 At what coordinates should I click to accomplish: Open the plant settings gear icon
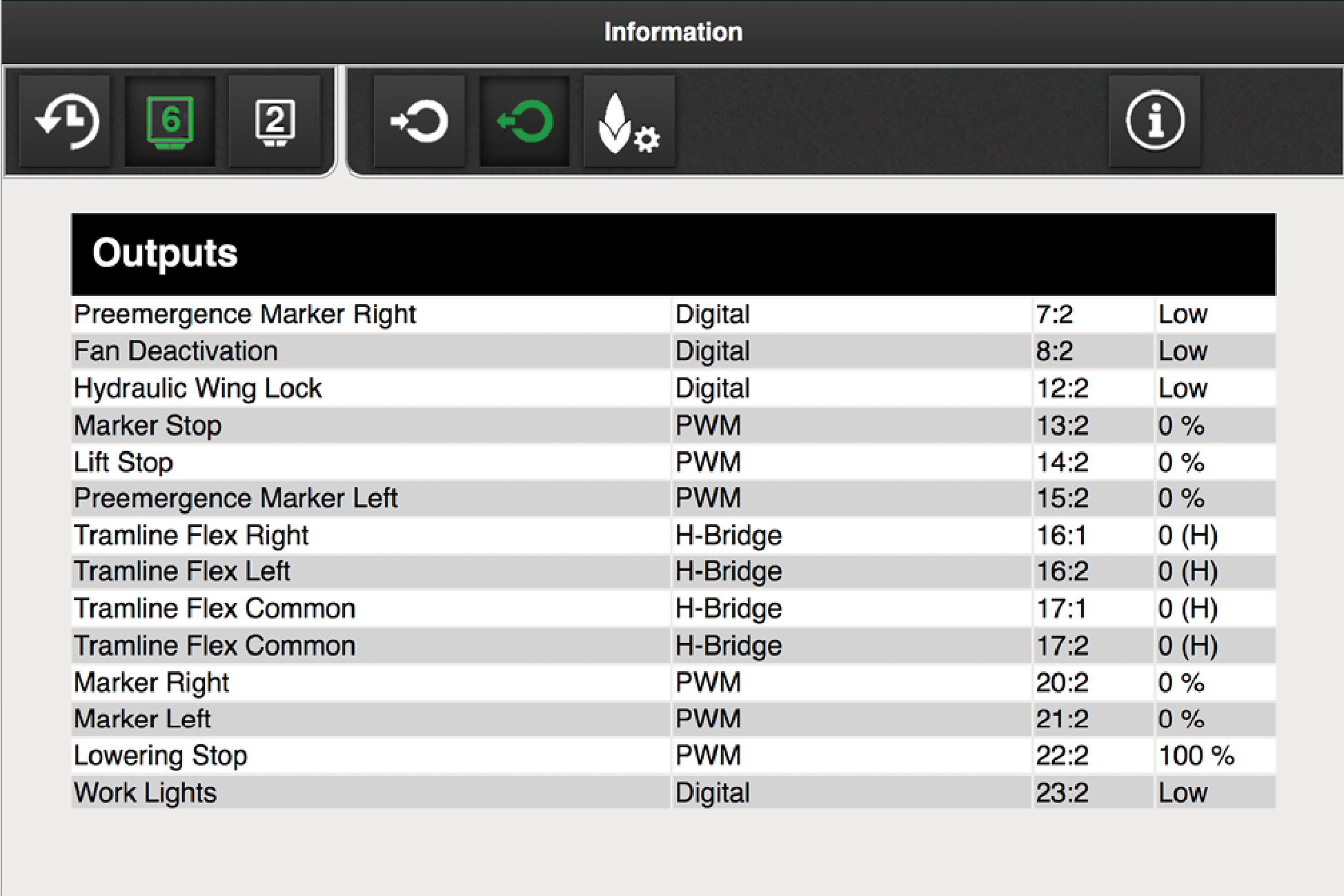[x=629, y=121]
